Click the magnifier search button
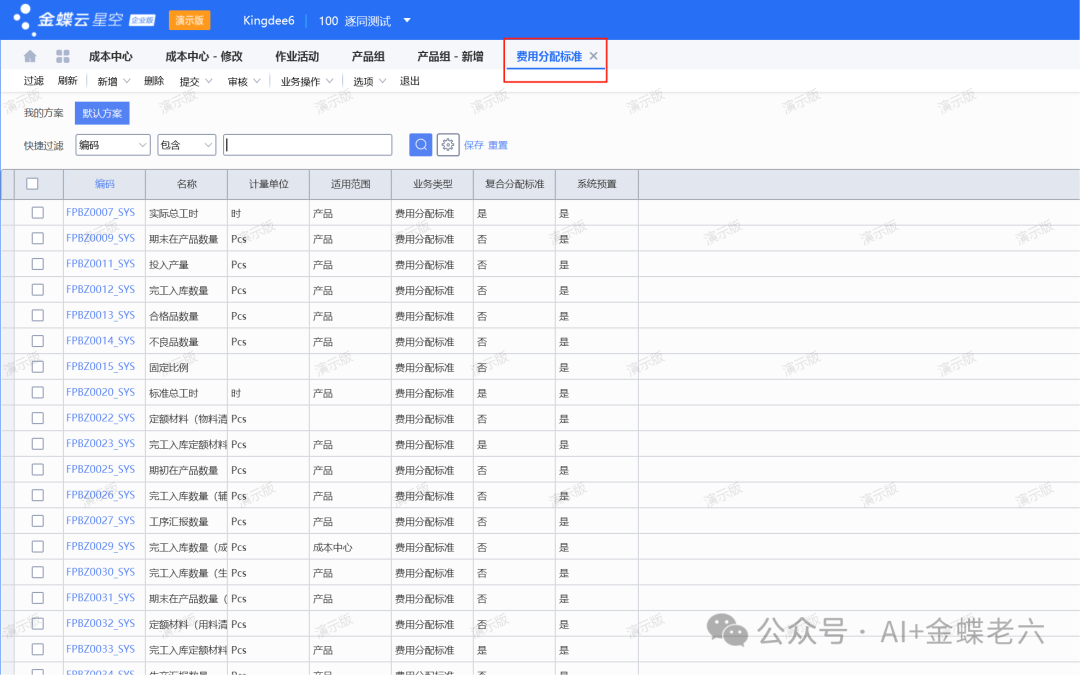 (x=421, y=145)
